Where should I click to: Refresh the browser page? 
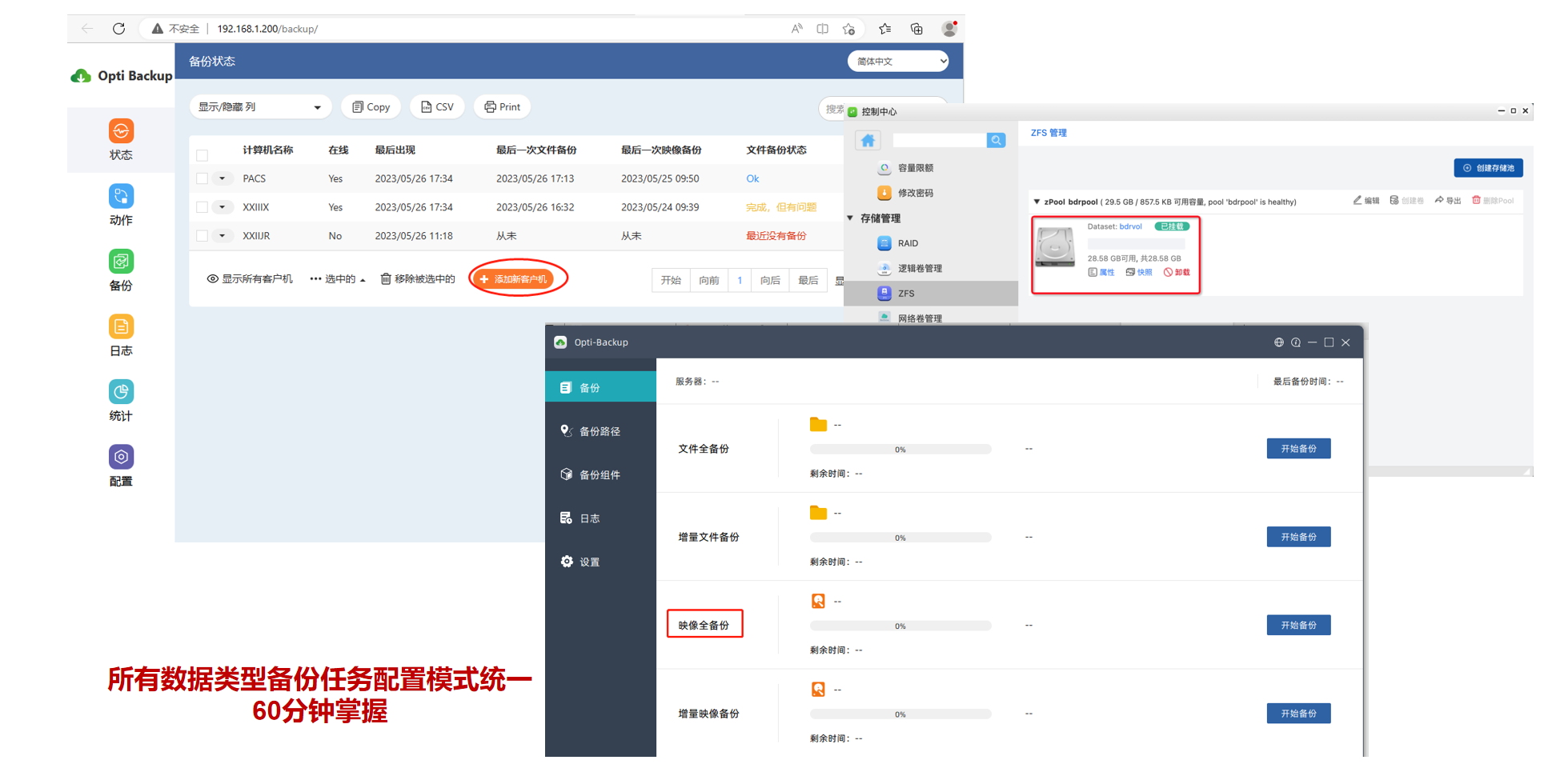point(118,29)
